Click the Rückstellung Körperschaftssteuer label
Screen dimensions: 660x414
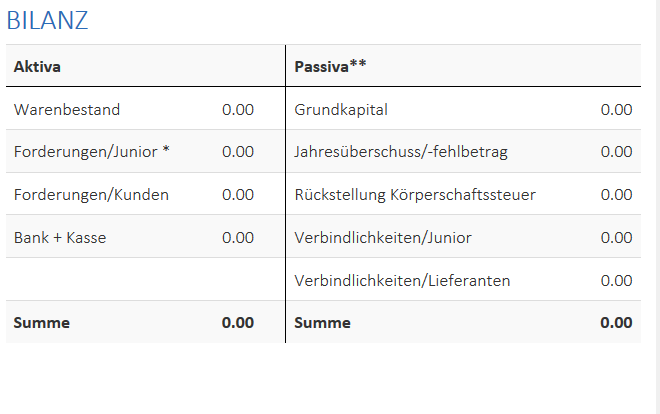415,195
